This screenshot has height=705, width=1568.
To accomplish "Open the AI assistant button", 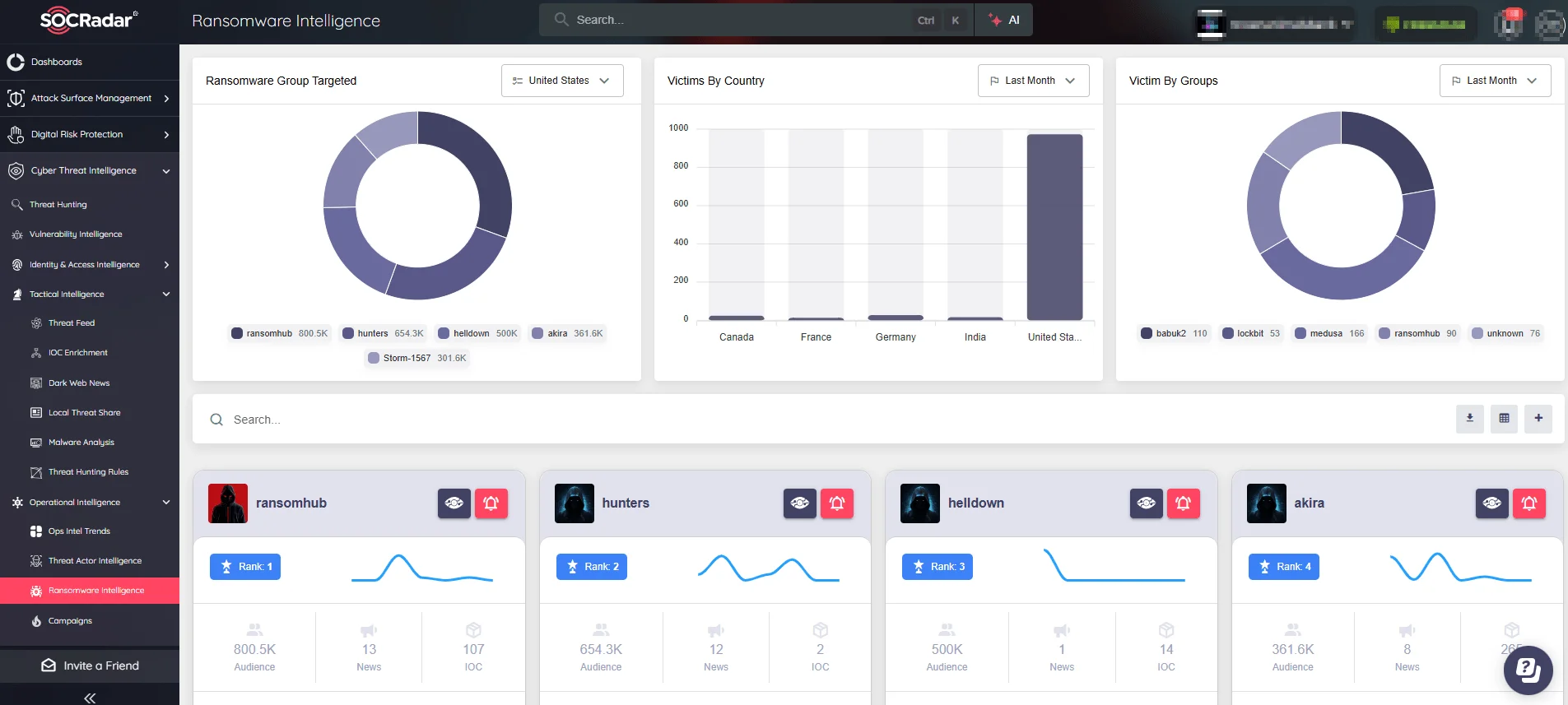I will coord(1004,20).
